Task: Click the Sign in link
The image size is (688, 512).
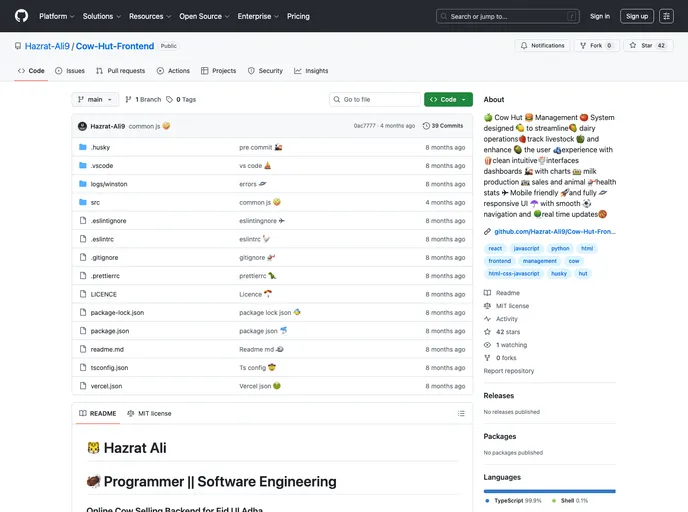Action: [x=600, y=16]
